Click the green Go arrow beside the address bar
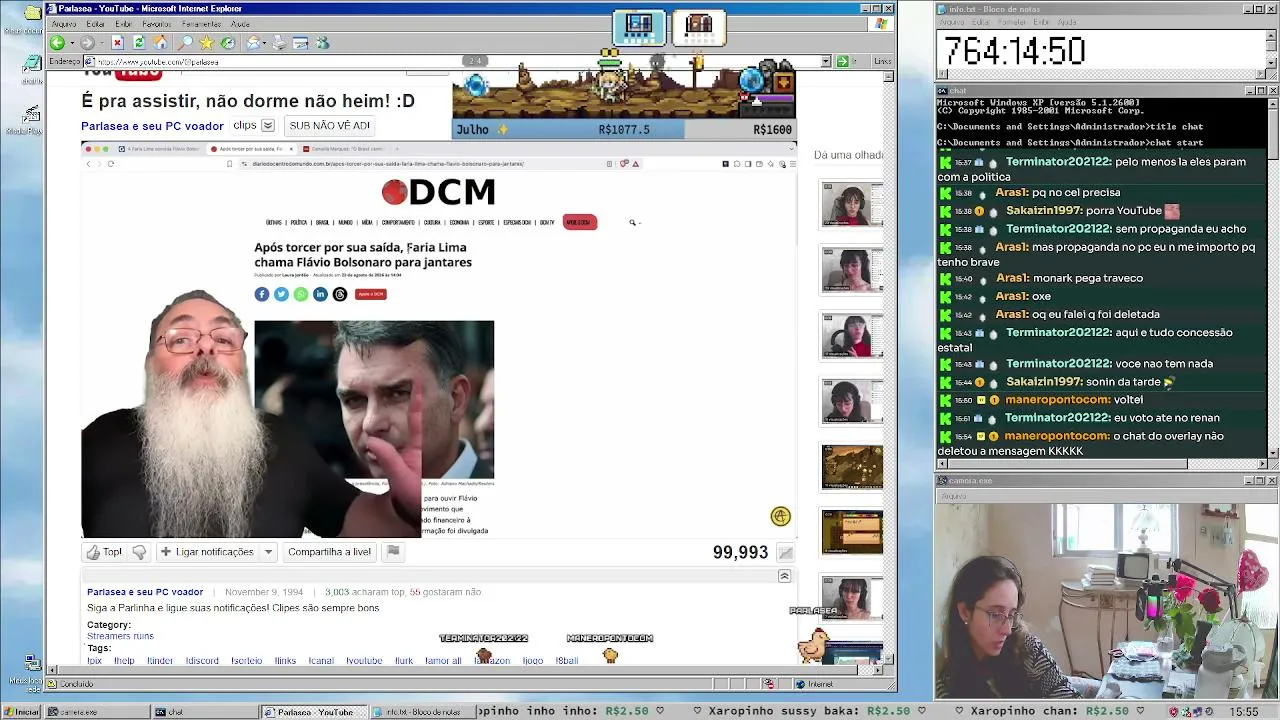This screenshot has width=1280, height=720. [841, 61]
